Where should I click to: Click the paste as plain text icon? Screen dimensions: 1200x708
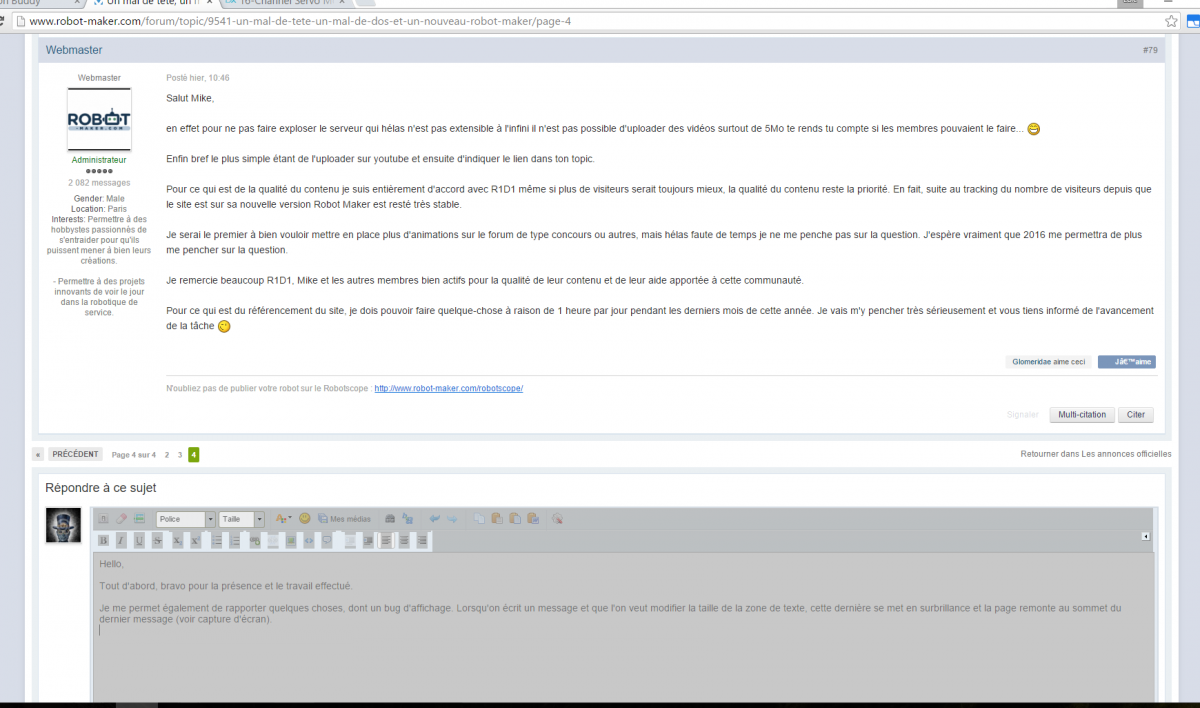point(515,519)
